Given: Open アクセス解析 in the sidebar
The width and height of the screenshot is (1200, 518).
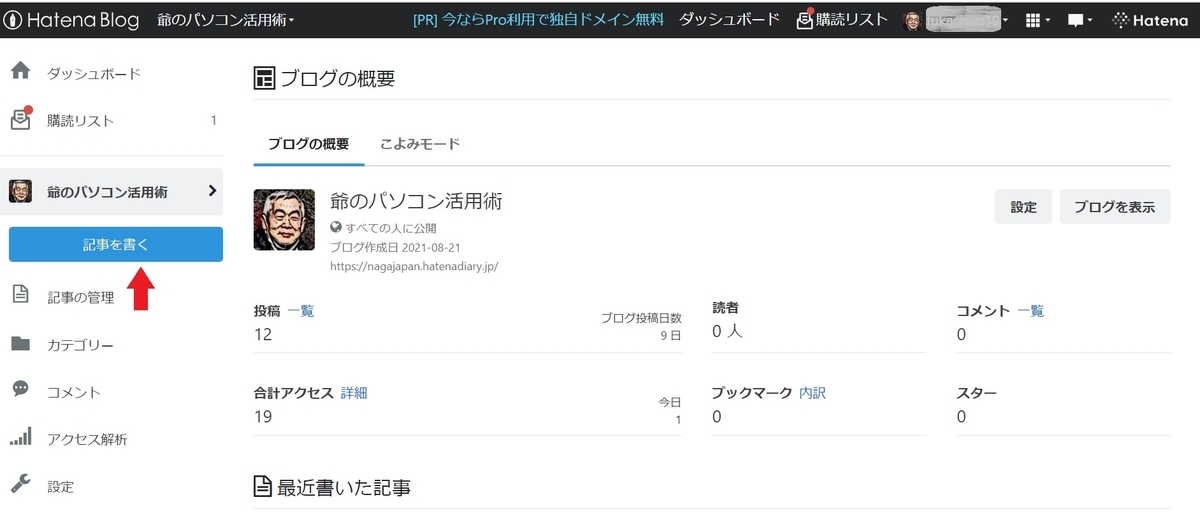Looking at the screenshot, I should [x=88, y=440].
